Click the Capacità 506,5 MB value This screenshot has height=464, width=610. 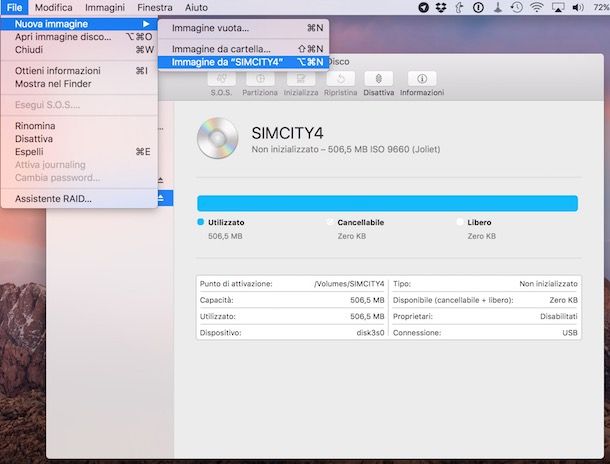[x=367, y=300]
